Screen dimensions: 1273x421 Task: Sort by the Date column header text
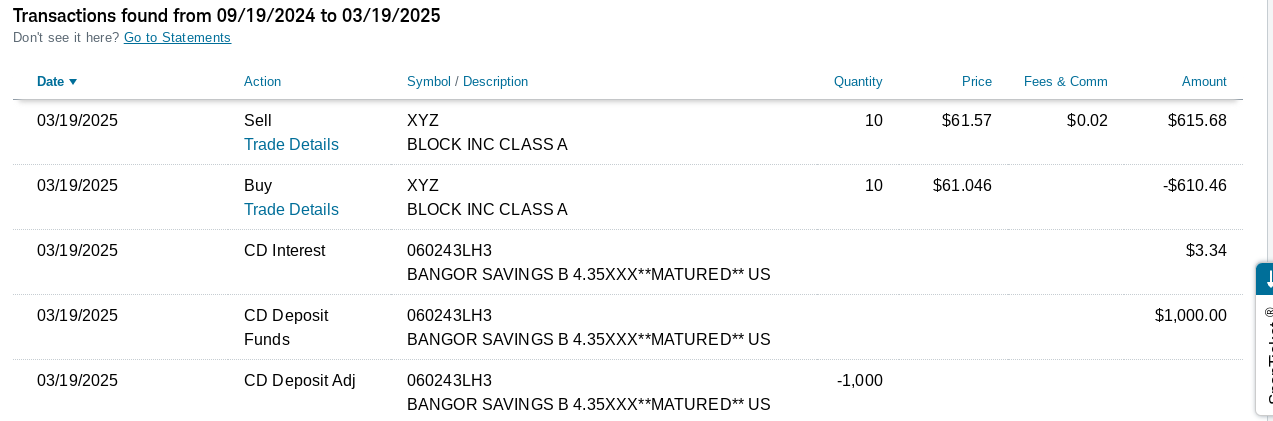[x=50, y=82]
